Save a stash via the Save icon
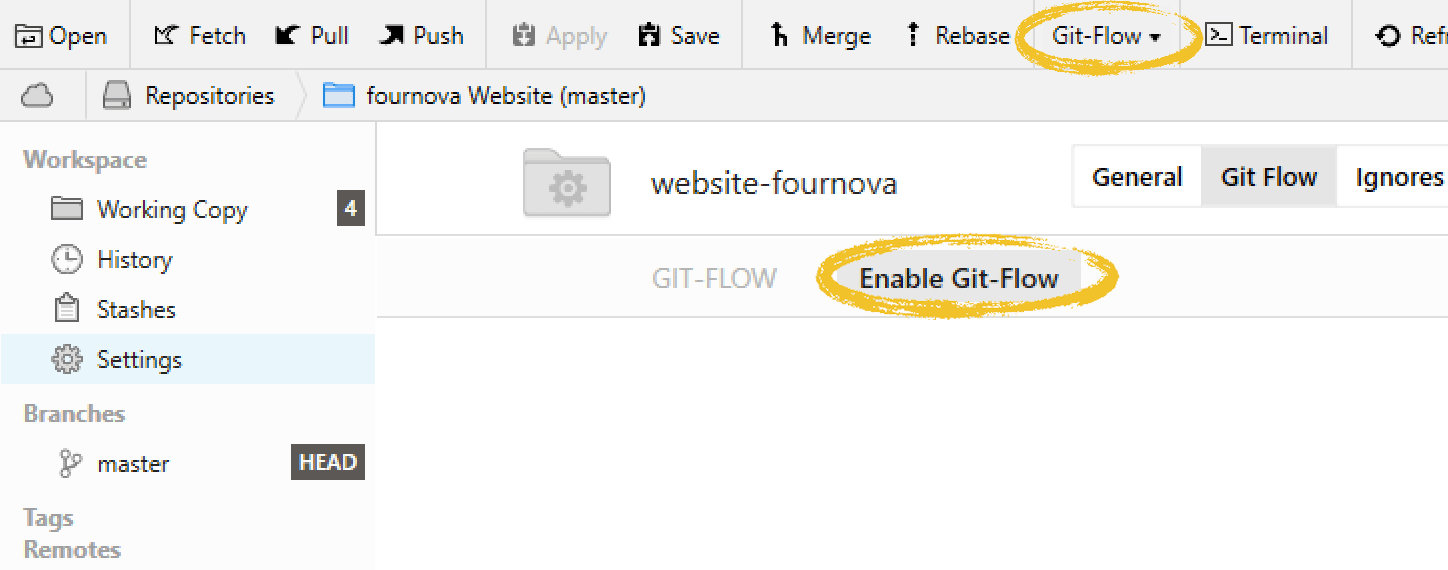1448x570 pixels. coord(649,36)
